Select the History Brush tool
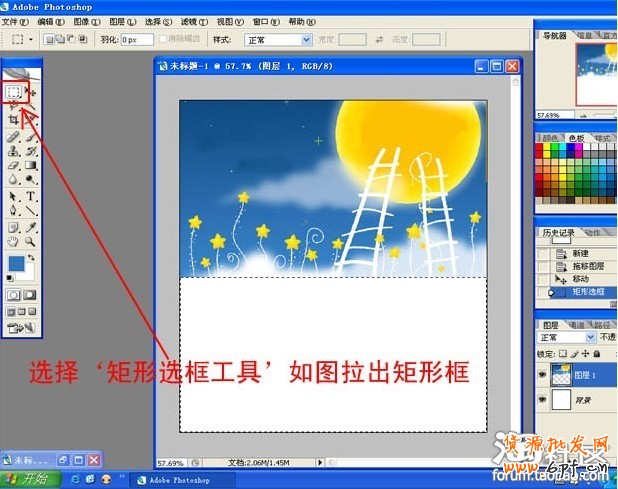The height and width of the screenshot is (489, 618). click(31, 151)
